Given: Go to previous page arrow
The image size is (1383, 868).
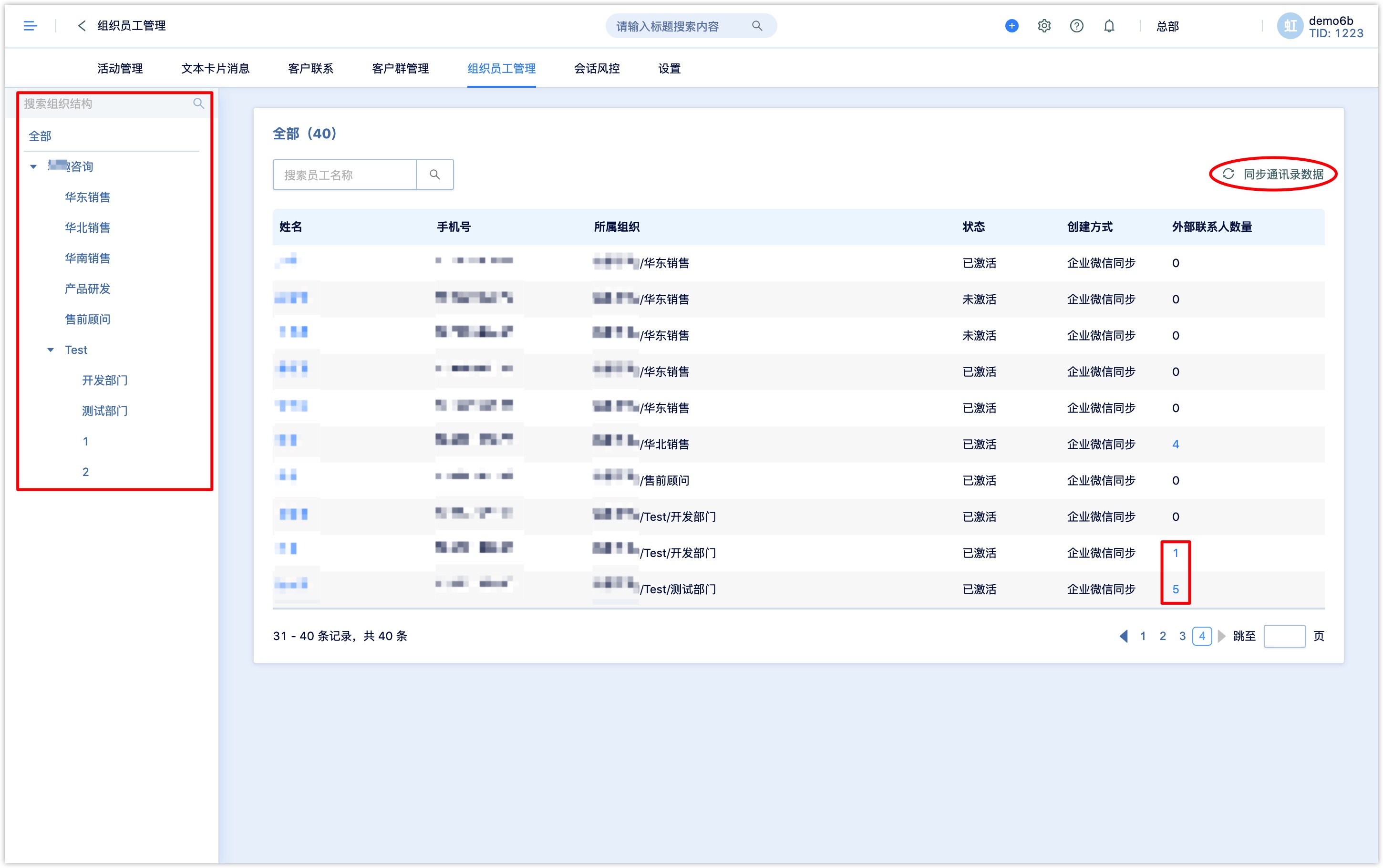Looking at the screenshot, I should coord(1124,635).
